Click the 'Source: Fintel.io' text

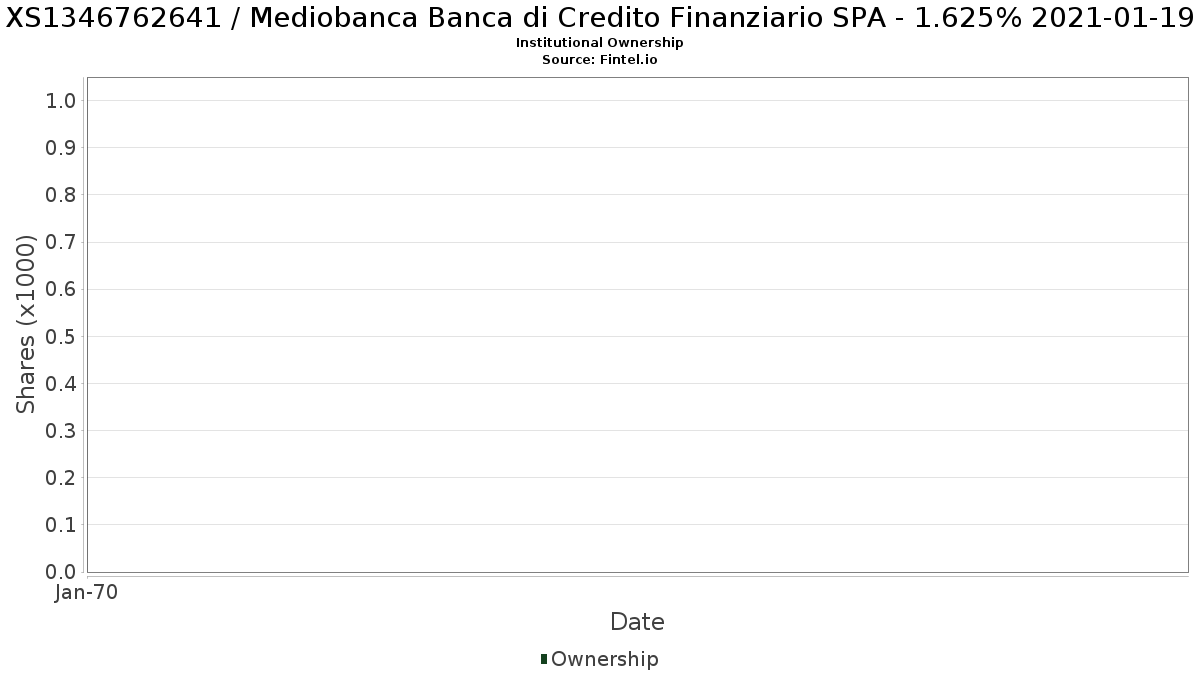click(x=599, y=59)
